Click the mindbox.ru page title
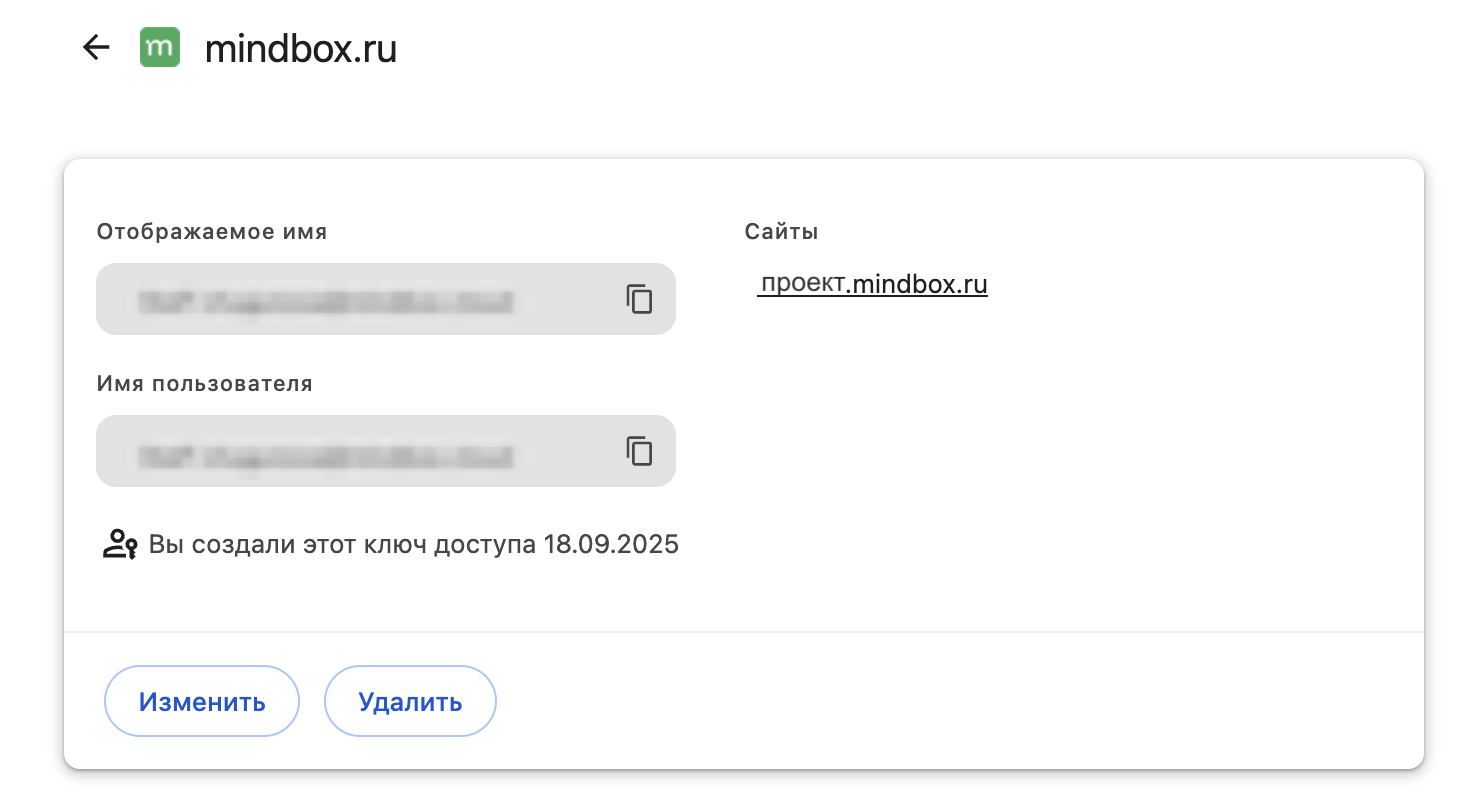The width and height of the screenshot is (1474, 812). [x=298, y=47]
